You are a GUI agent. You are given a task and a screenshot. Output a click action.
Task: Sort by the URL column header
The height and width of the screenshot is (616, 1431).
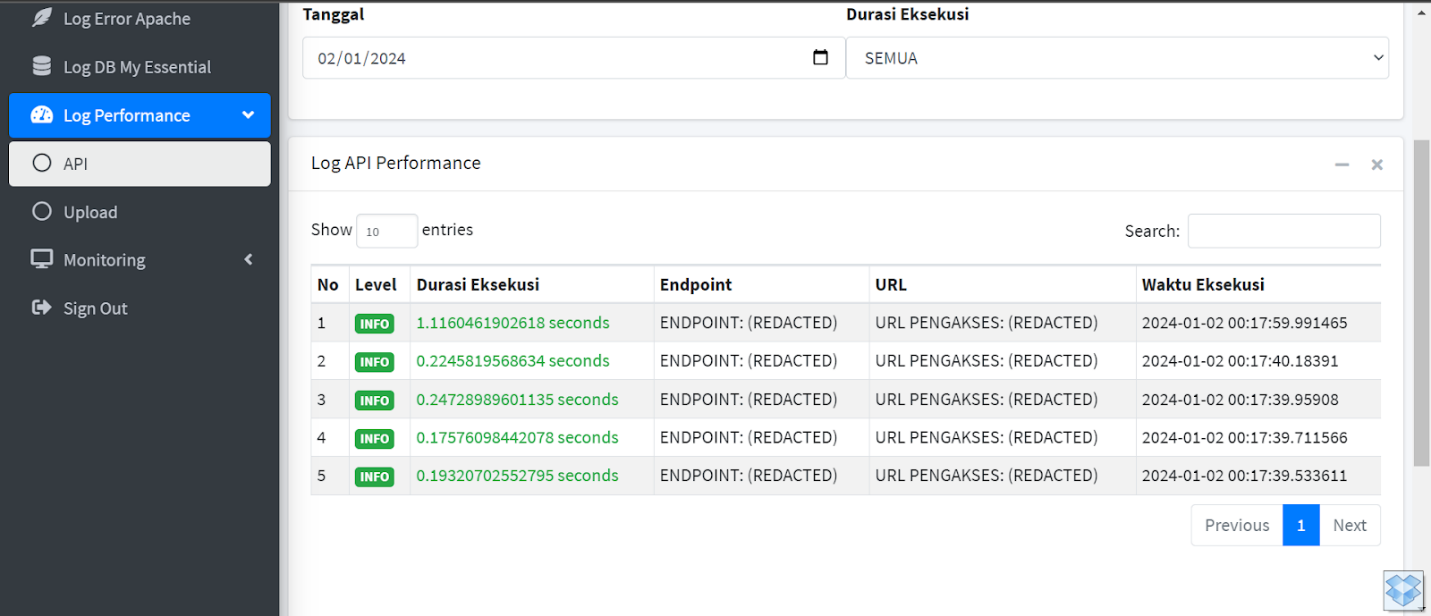click(1002, 284)
